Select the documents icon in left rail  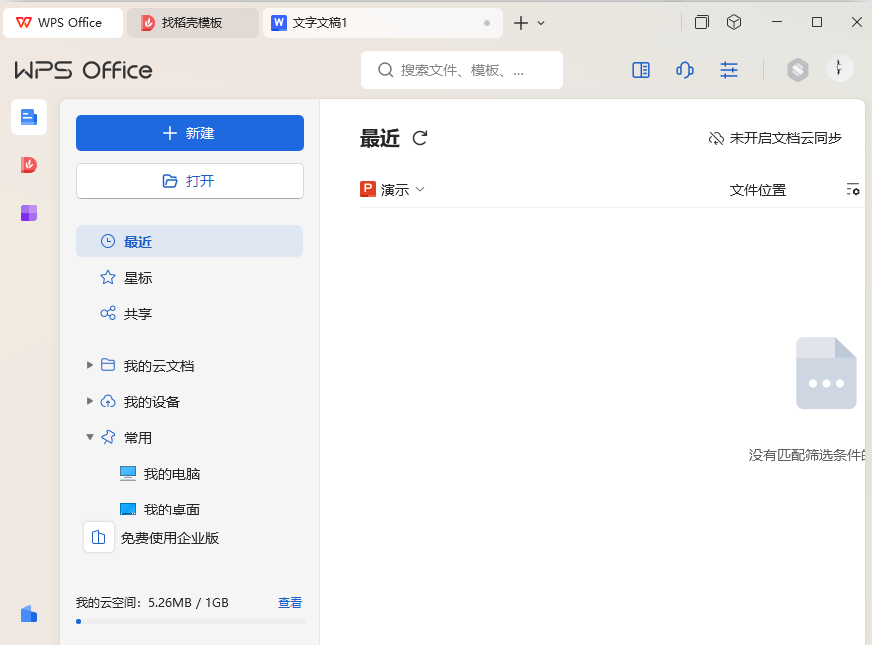pos(29,117)
